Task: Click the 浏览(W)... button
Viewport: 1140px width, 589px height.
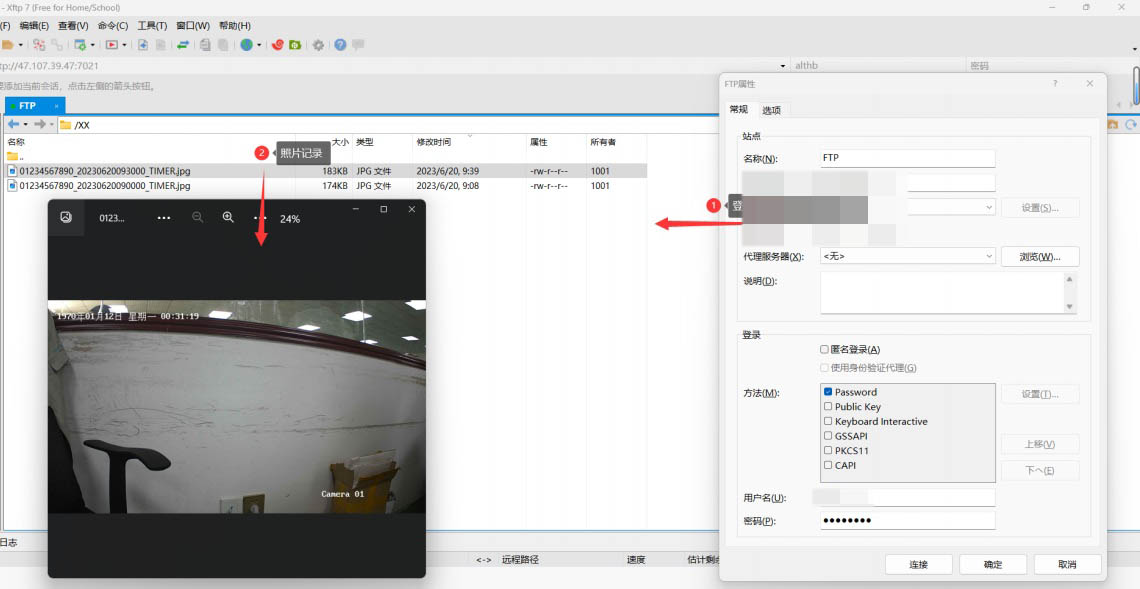Action: click(x=1039, y=257)
